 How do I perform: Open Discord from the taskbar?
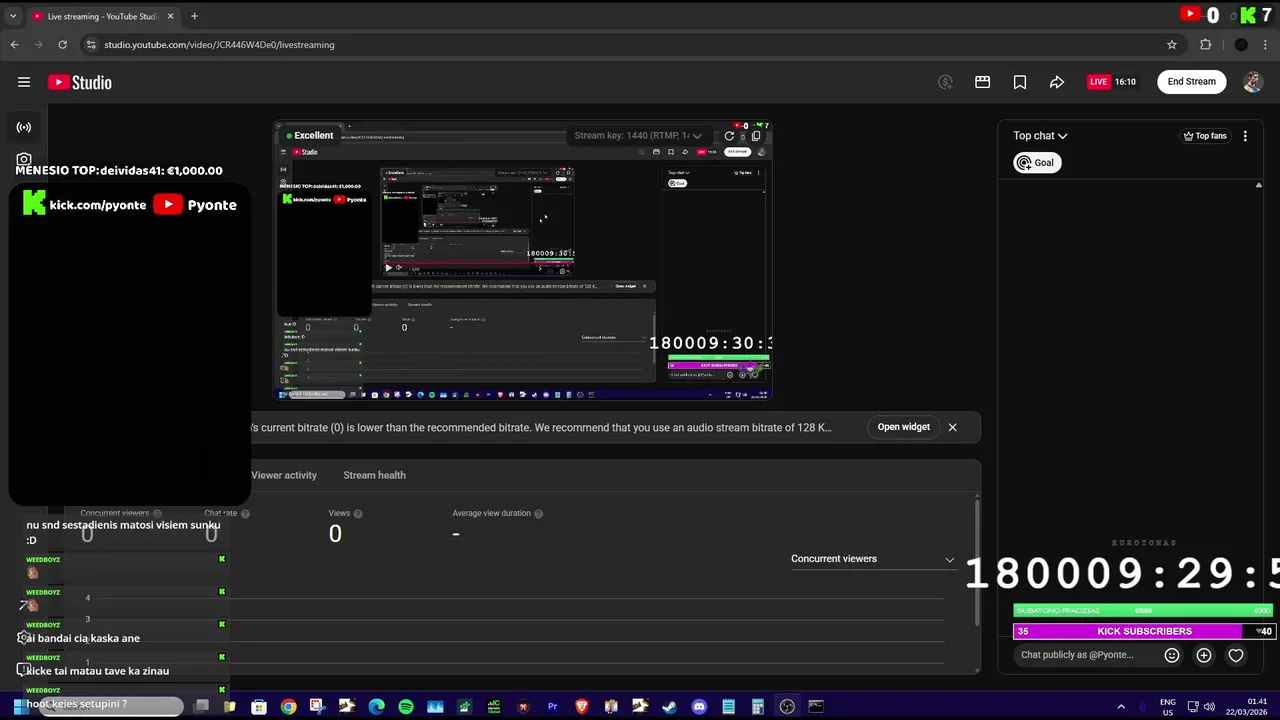pos(699,707)
